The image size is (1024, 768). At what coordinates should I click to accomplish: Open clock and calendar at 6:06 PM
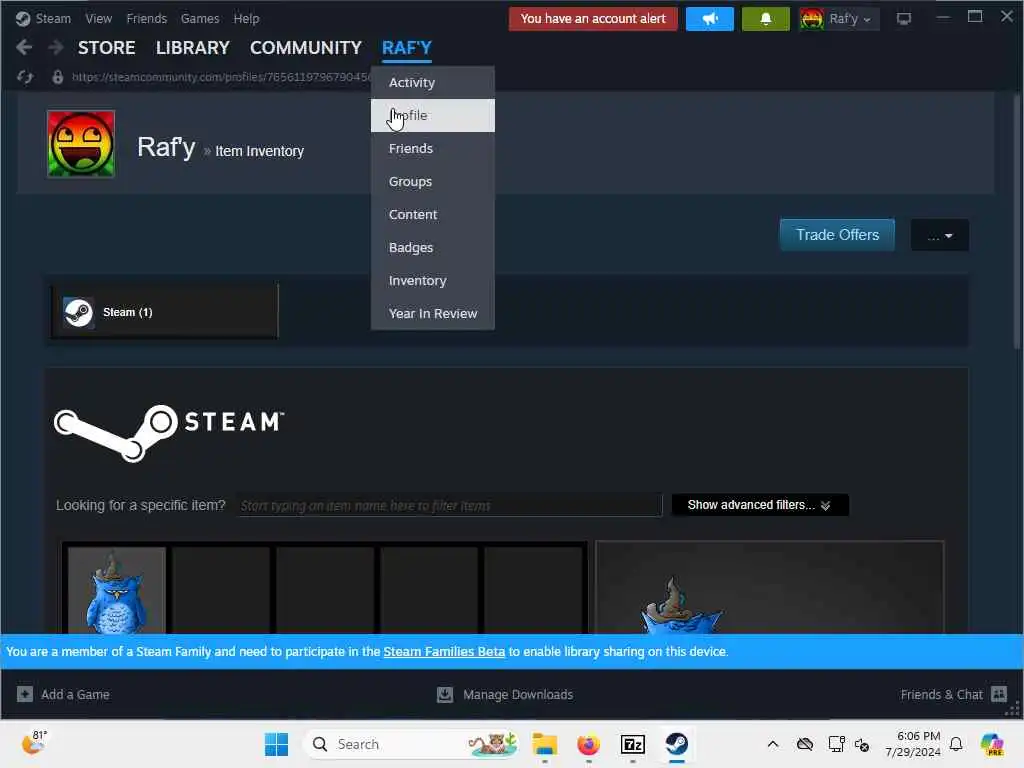(x=912, y=744)
